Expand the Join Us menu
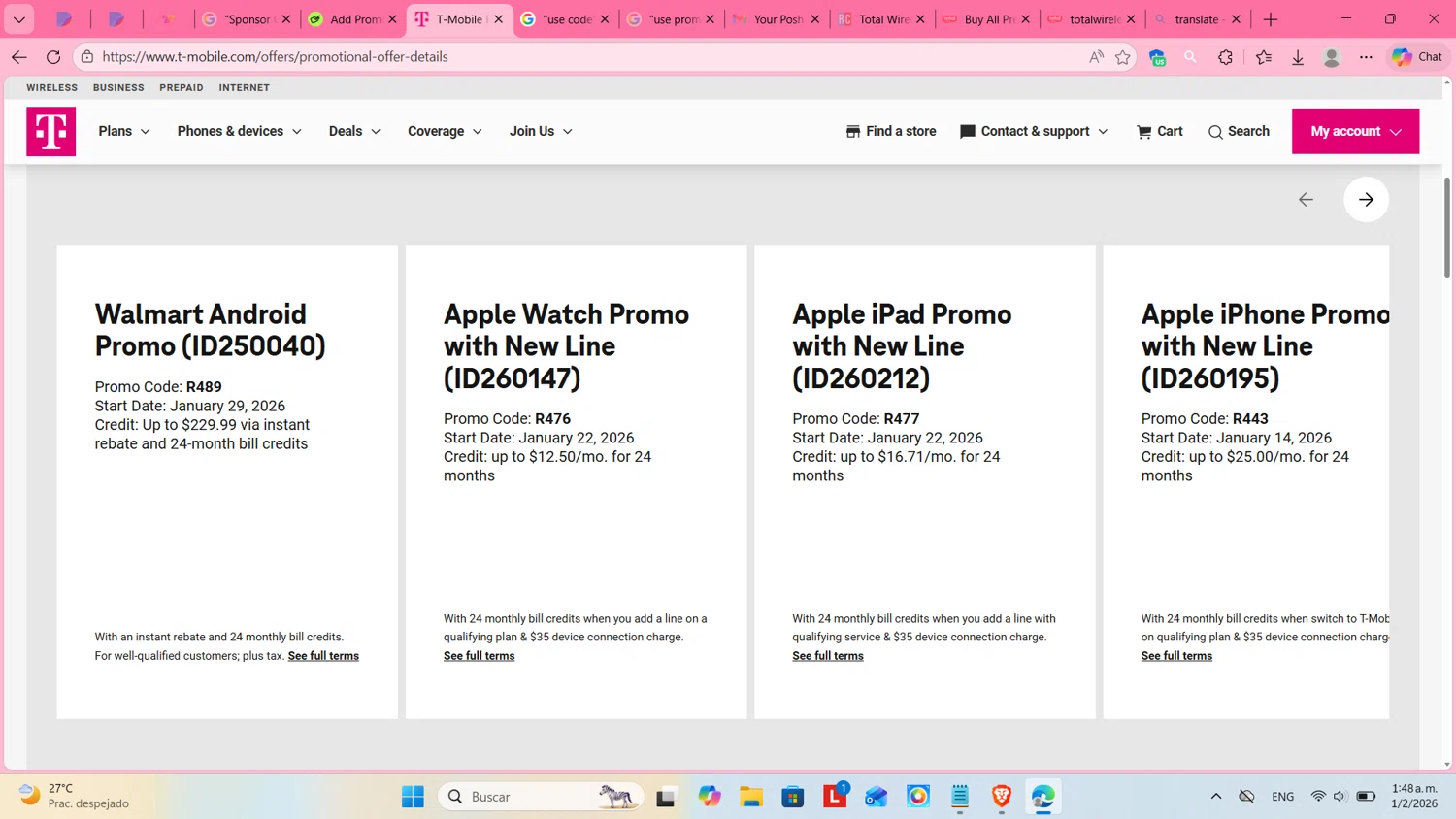Screen dimensions: 1456x819 click(541, 131)
